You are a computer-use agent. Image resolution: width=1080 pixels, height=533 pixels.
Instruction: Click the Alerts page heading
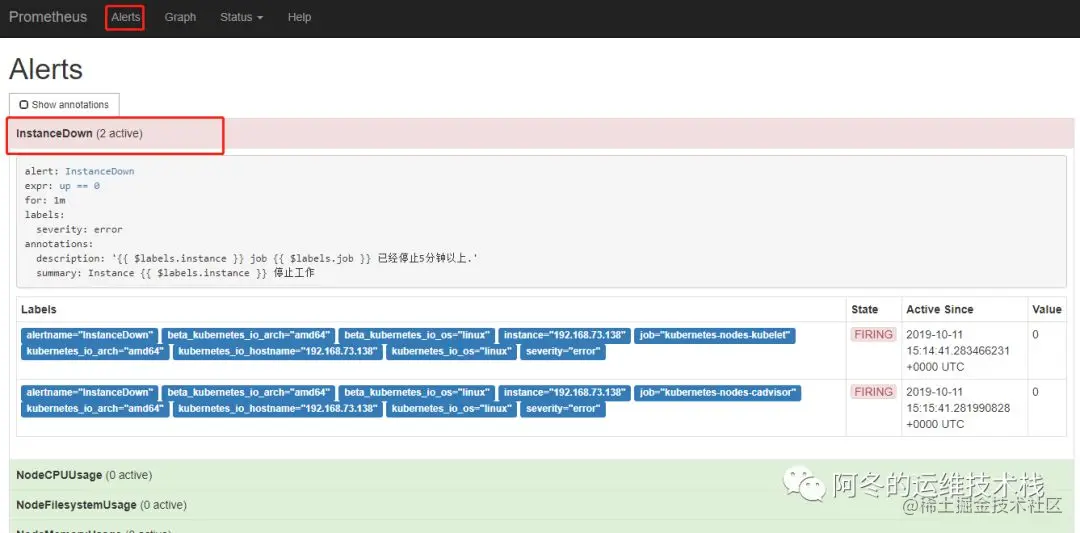coord(46,70)
